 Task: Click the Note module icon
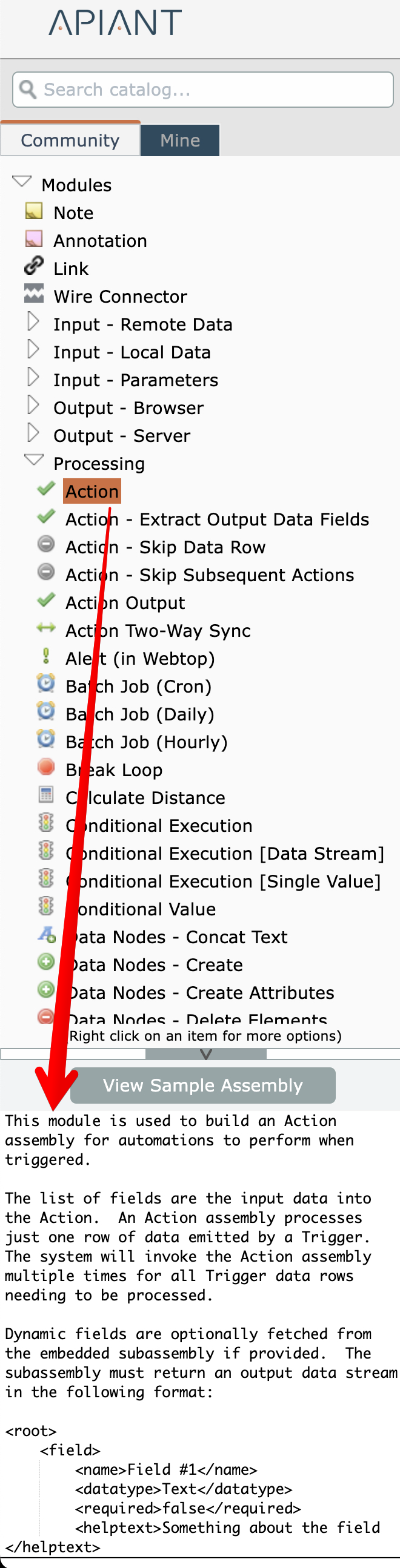pos(33,212)
